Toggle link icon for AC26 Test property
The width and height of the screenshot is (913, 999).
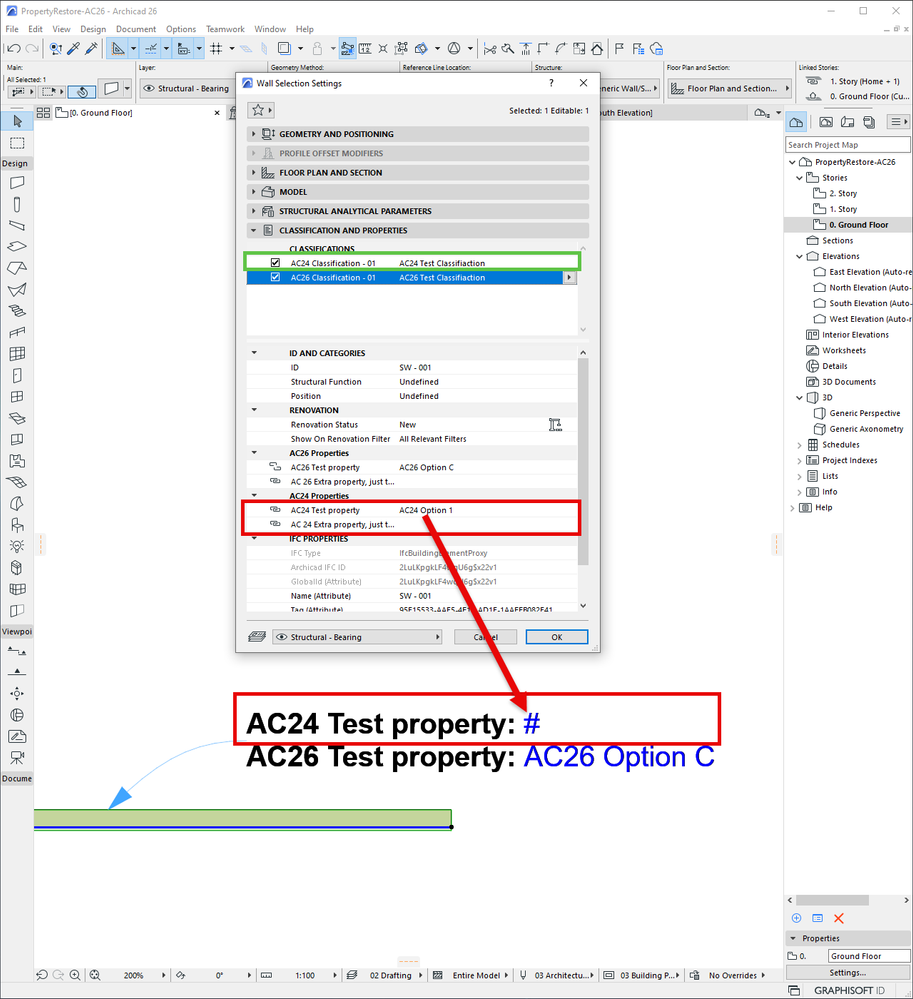click(x=275, y=467)
